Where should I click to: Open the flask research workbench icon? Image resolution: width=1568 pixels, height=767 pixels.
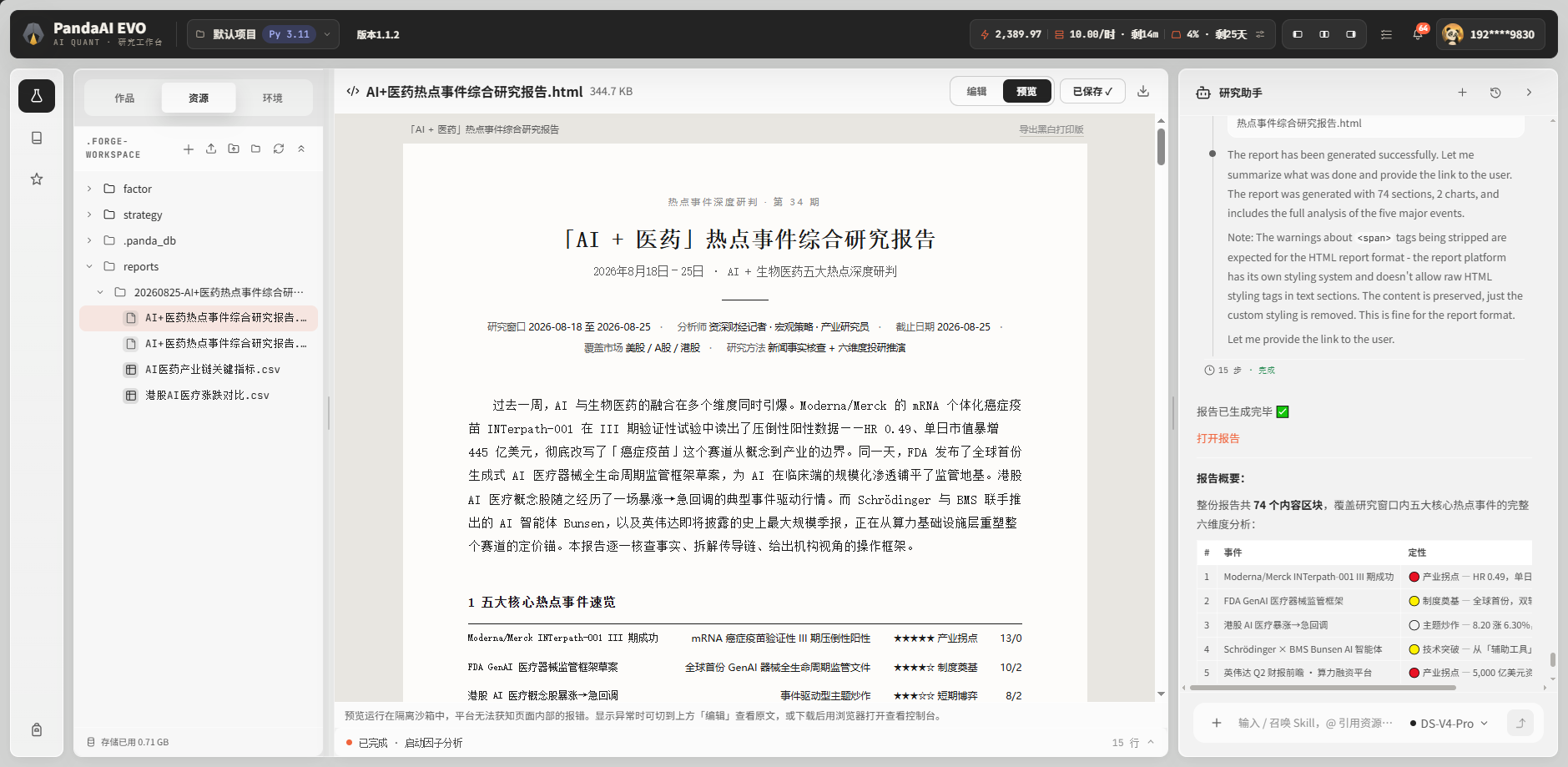[37, 96]
